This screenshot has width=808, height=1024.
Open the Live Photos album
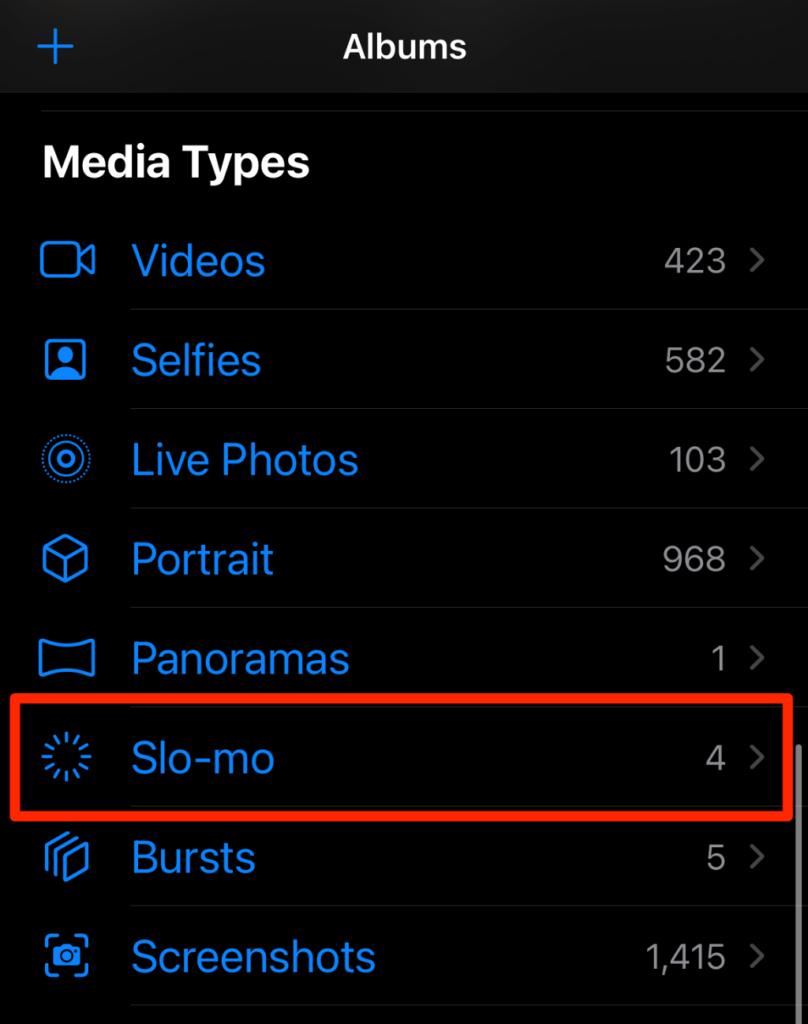coord(245,459)
